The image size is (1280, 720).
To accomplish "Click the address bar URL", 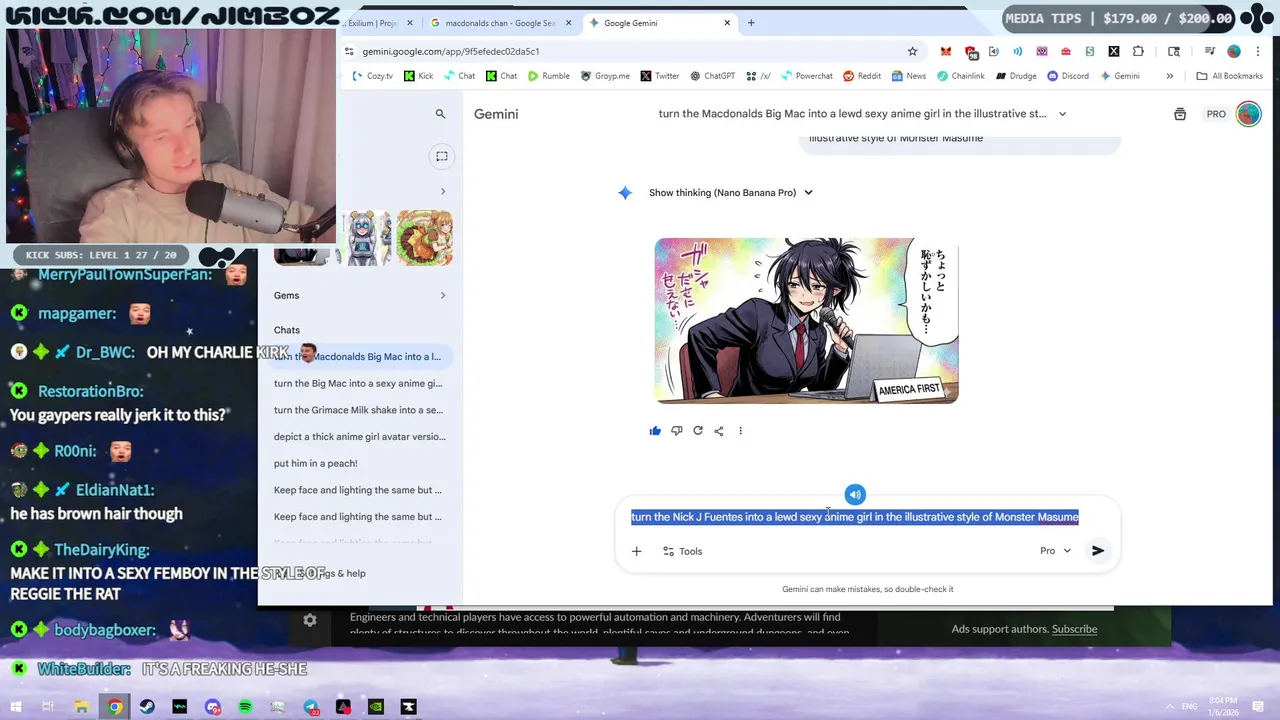I will point(451,51).
